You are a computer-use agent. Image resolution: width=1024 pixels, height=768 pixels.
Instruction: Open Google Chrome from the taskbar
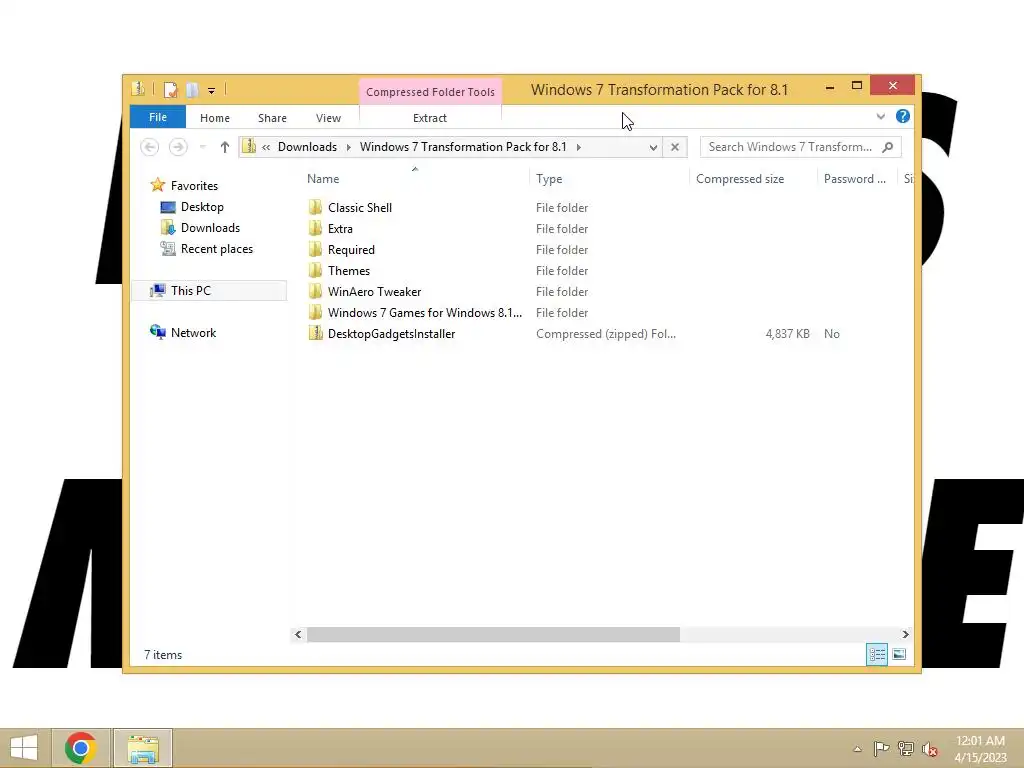81,748
